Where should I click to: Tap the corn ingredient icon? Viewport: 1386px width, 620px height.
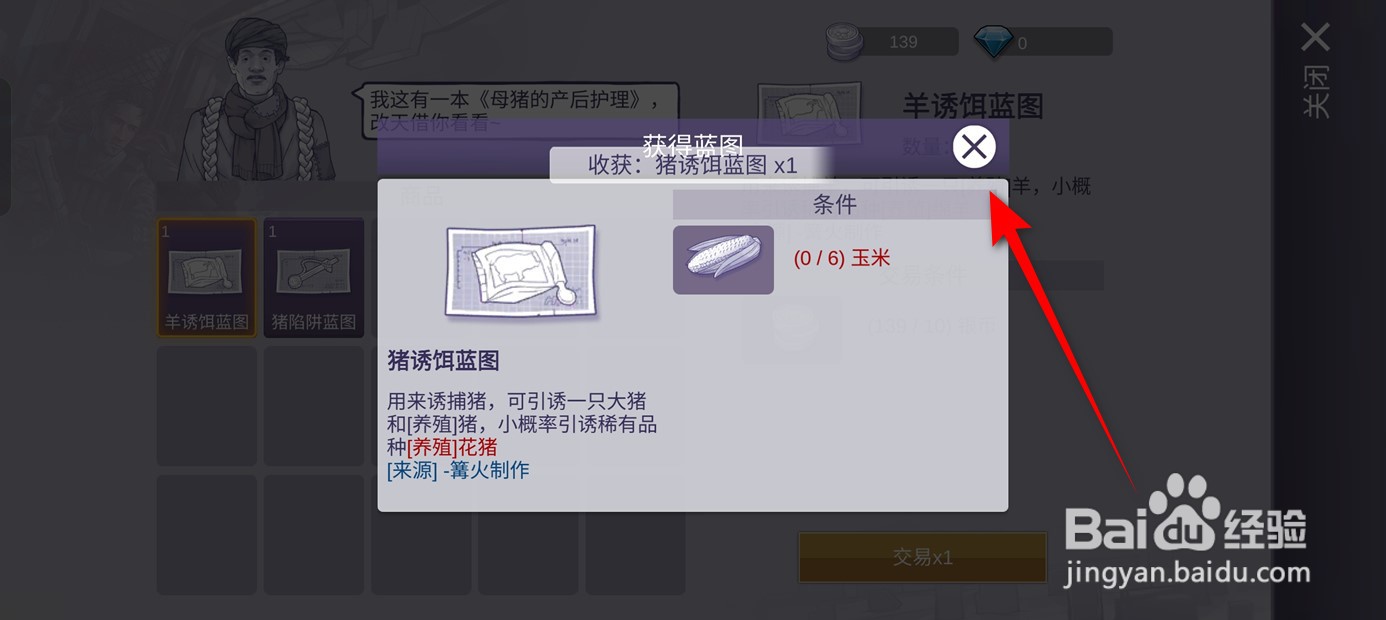tap(723, 260)
